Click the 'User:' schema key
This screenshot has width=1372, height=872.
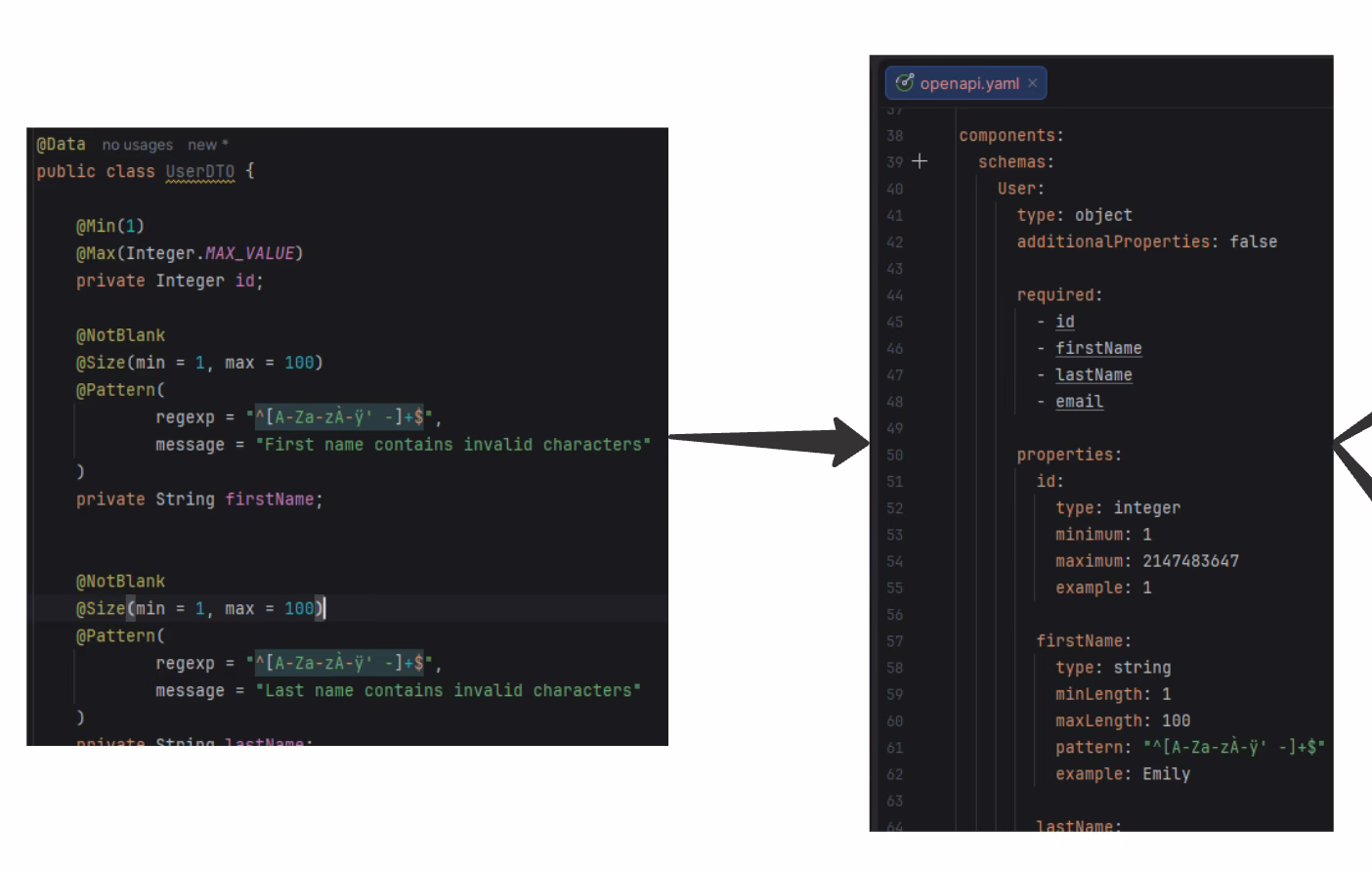pos(1021,189)
